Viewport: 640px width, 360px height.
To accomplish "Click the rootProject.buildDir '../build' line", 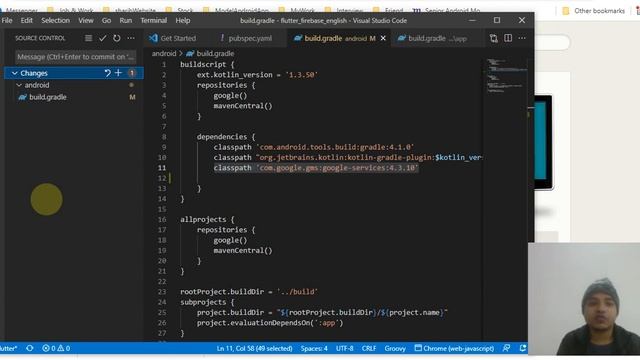I will tap(249, 292).
